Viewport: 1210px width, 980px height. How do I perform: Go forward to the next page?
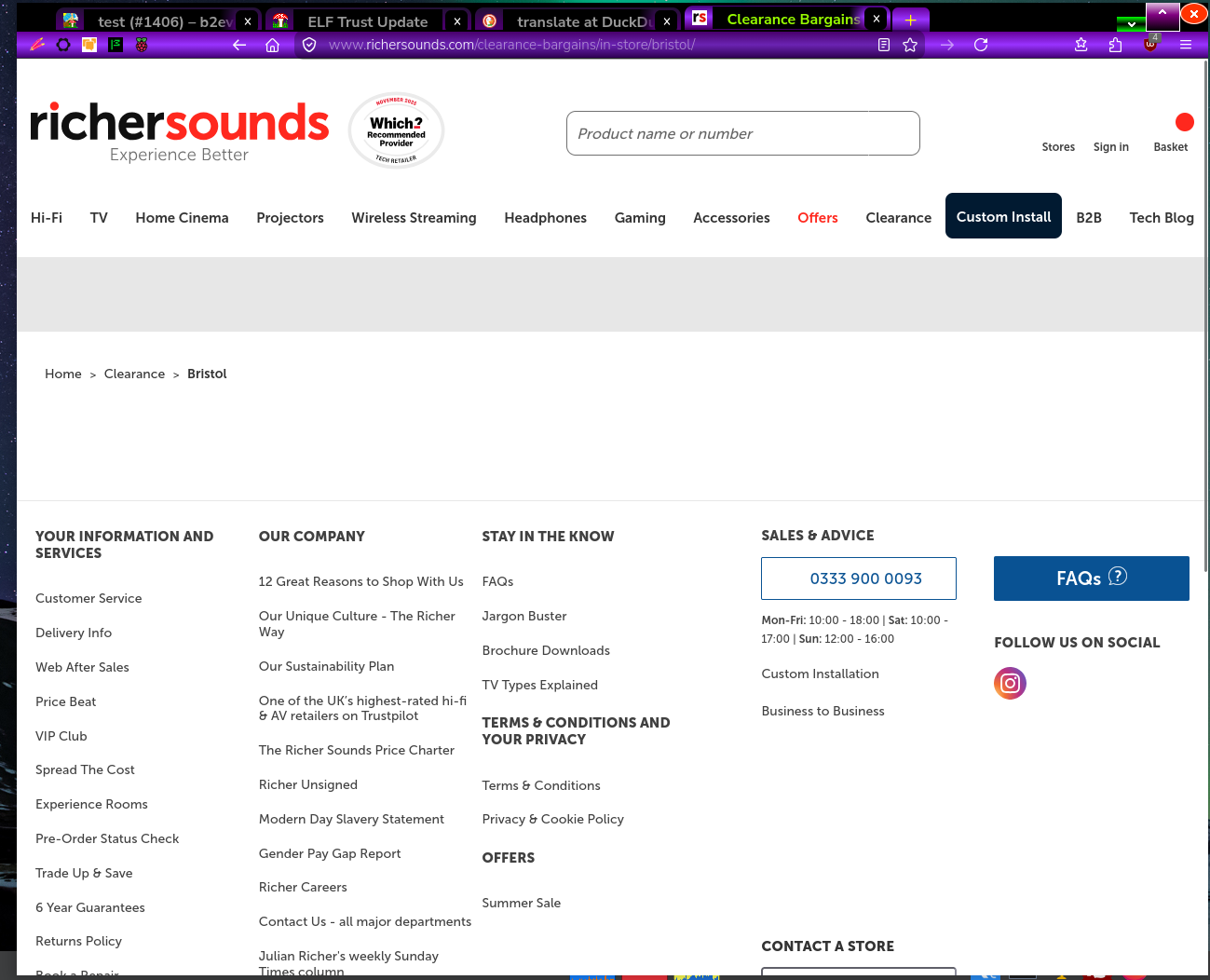pyautogui.click(x=947, y=45)
